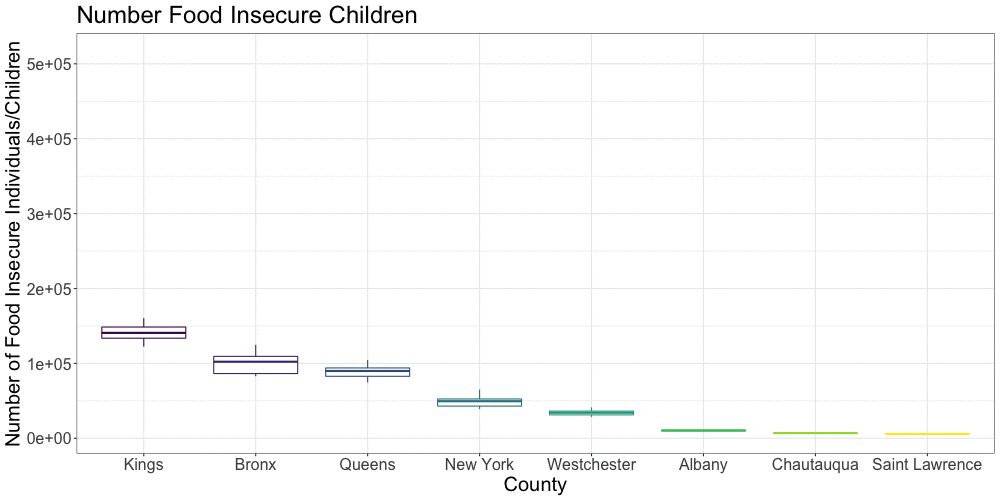Select the New York boxplot box

point(480,402)
